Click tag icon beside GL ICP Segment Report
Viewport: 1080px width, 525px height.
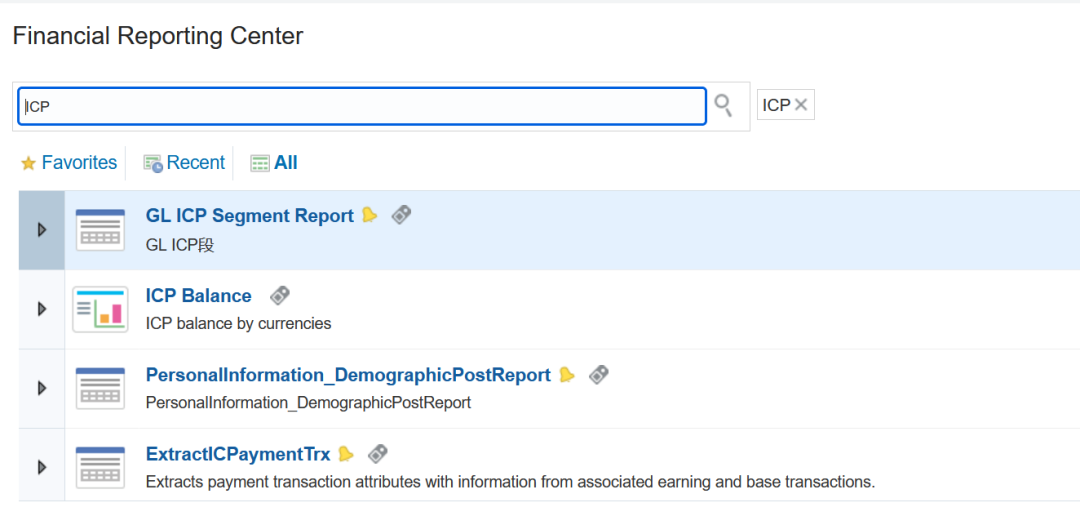[402, 215]
